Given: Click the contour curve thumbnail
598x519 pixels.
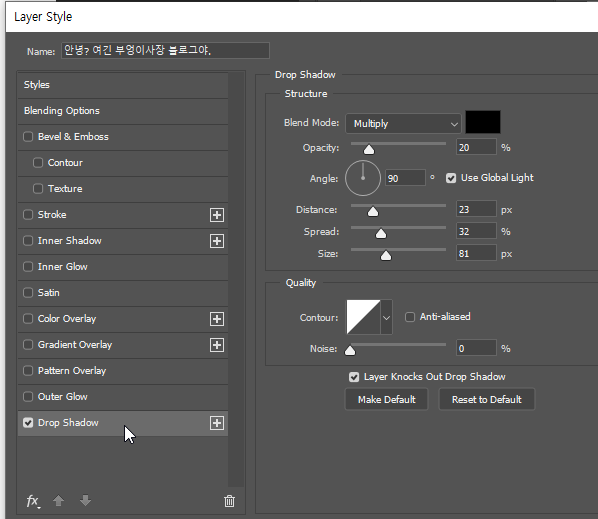Looking at the screenshot, I should pyautogui.click(x=363, y=317).
